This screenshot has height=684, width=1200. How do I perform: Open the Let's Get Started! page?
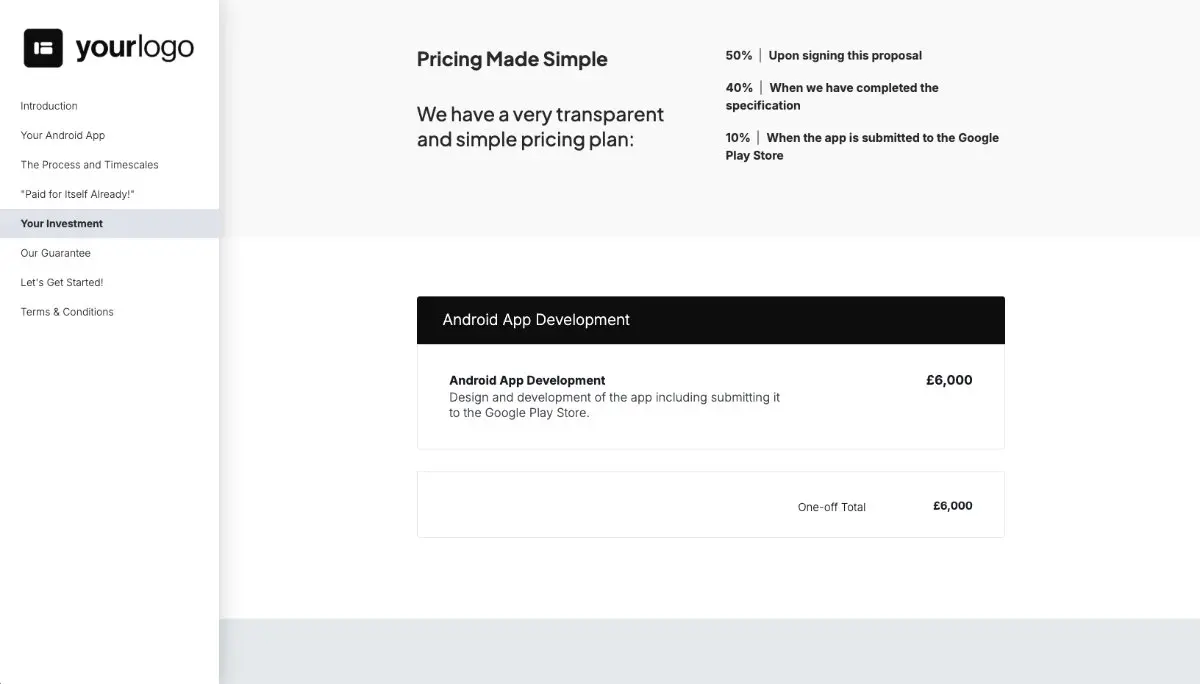click(x=62, y=282)
